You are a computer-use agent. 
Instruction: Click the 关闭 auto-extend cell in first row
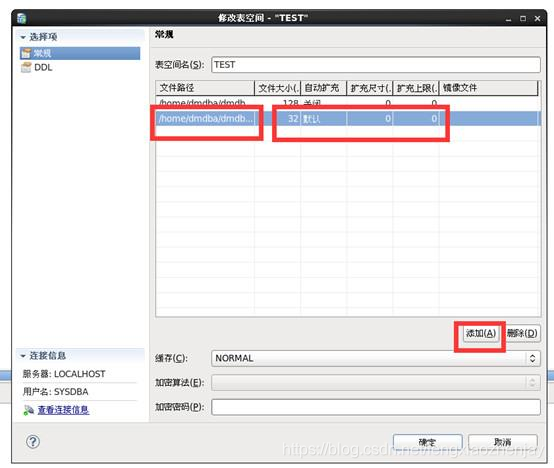323,103
